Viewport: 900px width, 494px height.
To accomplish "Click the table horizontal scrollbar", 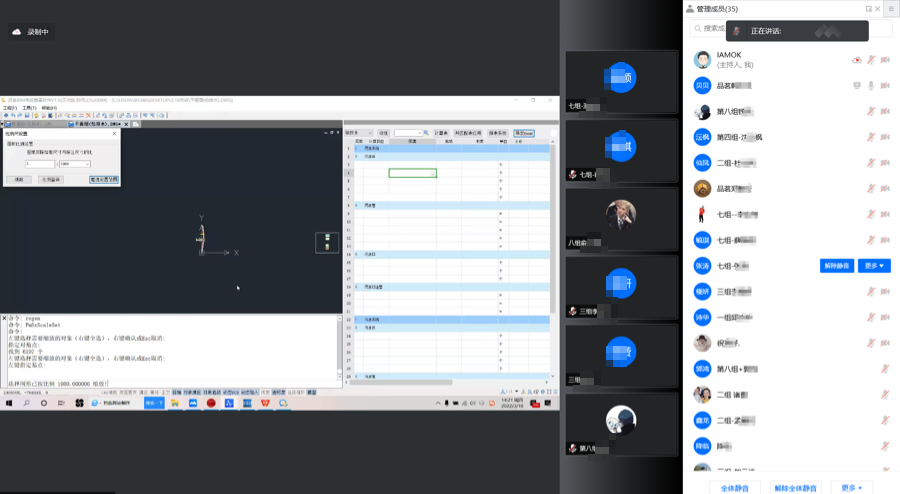I will [x=400, y=382].
